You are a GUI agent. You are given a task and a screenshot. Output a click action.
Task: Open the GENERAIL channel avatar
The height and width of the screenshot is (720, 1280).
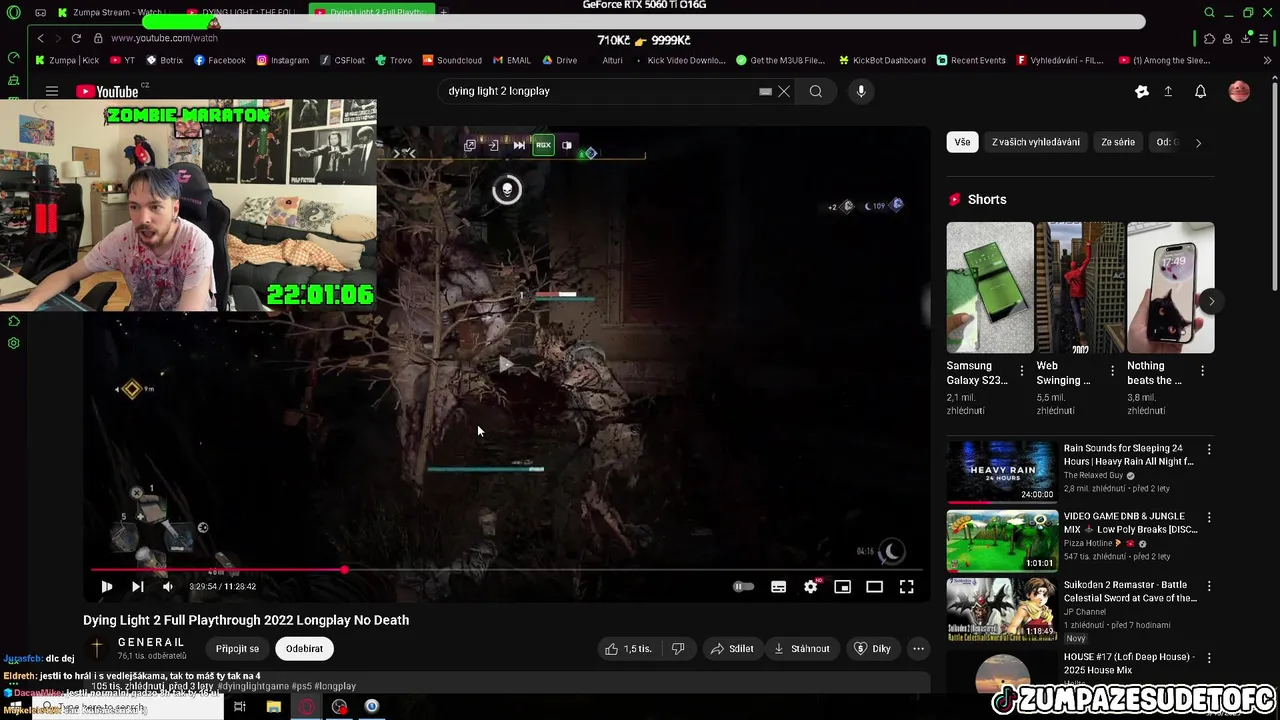pyautogui.click(x=97, y=648)
